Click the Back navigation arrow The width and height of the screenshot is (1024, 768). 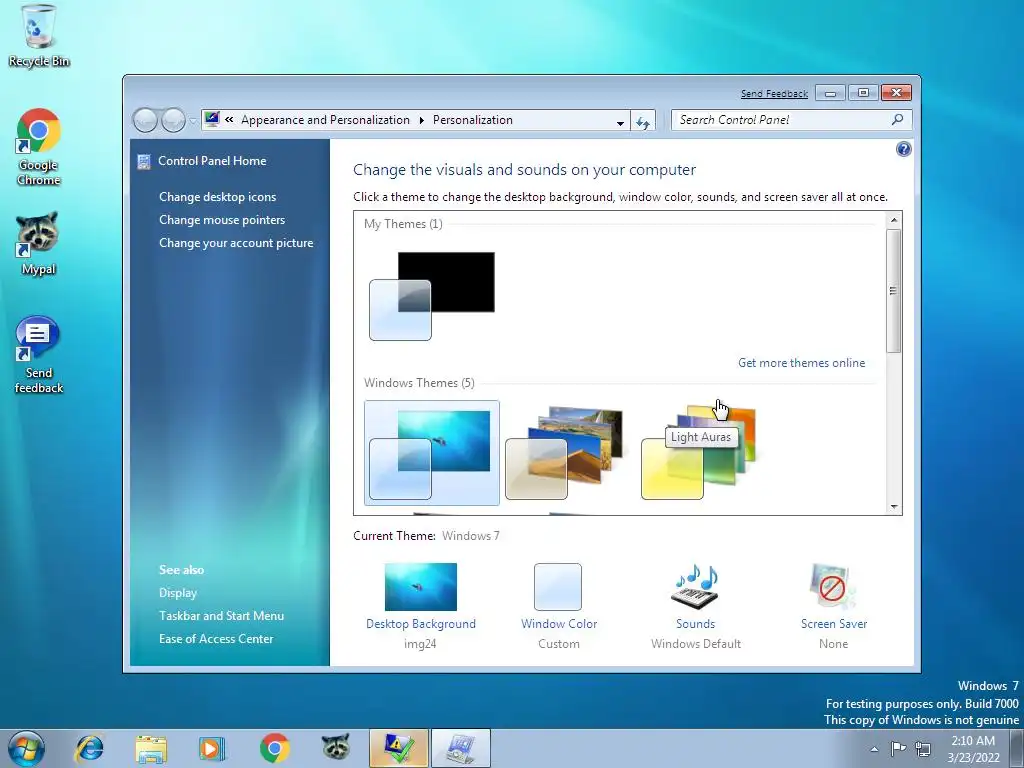[x=145, y=120]
